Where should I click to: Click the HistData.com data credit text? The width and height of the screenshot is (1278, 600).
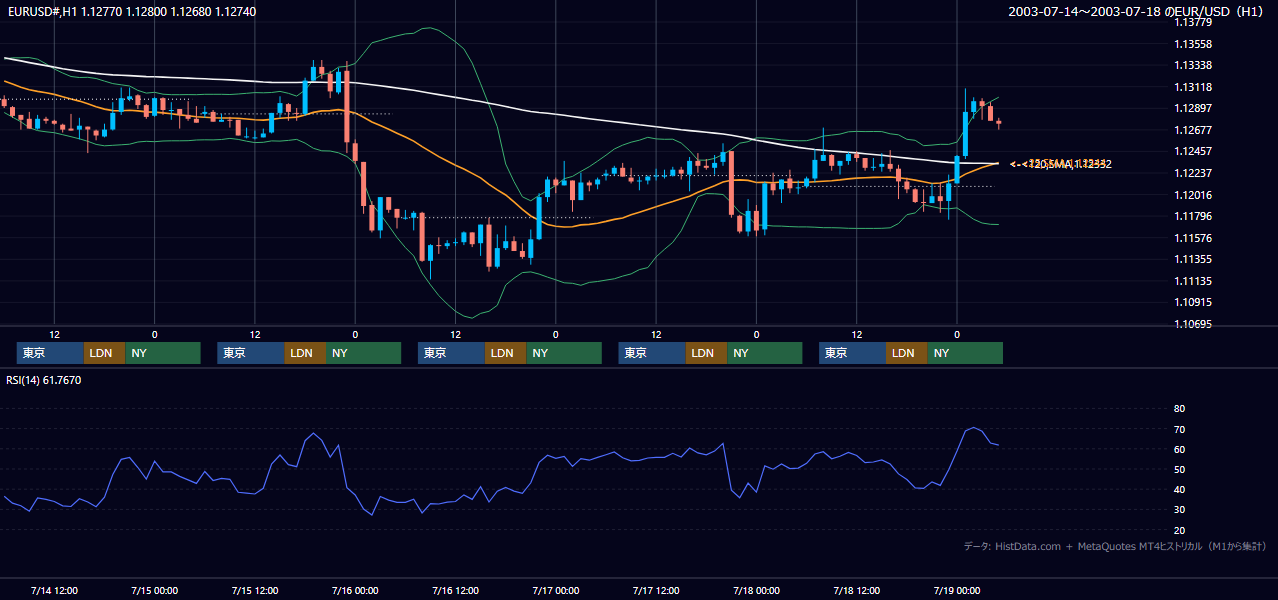[x=1115, y=546]
